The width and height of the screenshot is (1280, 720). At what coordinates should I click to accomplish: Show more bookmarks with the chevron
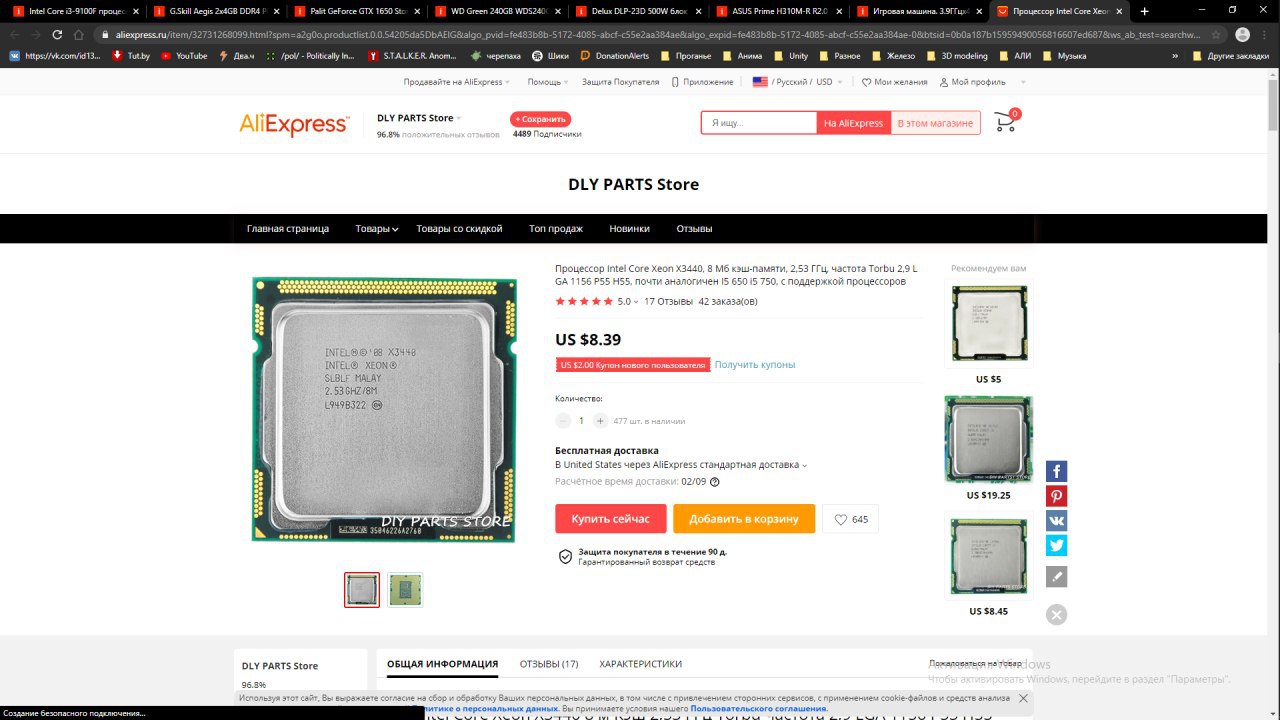[1175, 56]
